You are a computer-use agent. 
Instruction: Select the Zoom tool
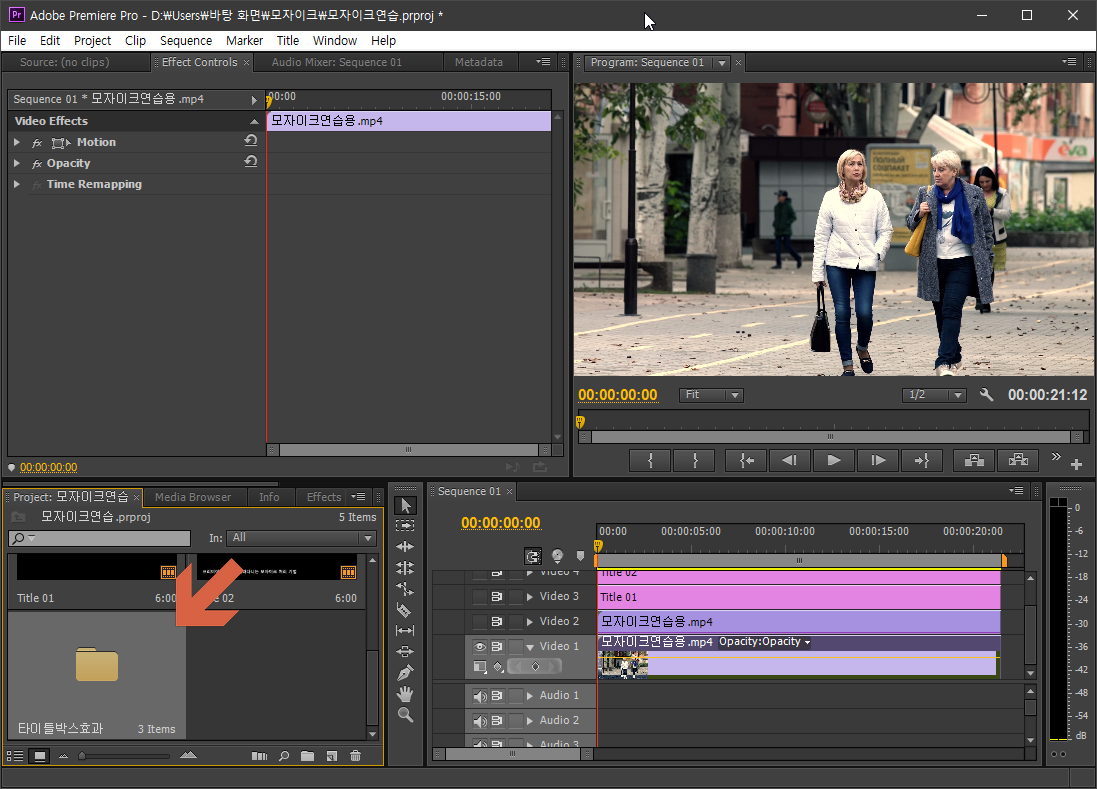(405, 715)
